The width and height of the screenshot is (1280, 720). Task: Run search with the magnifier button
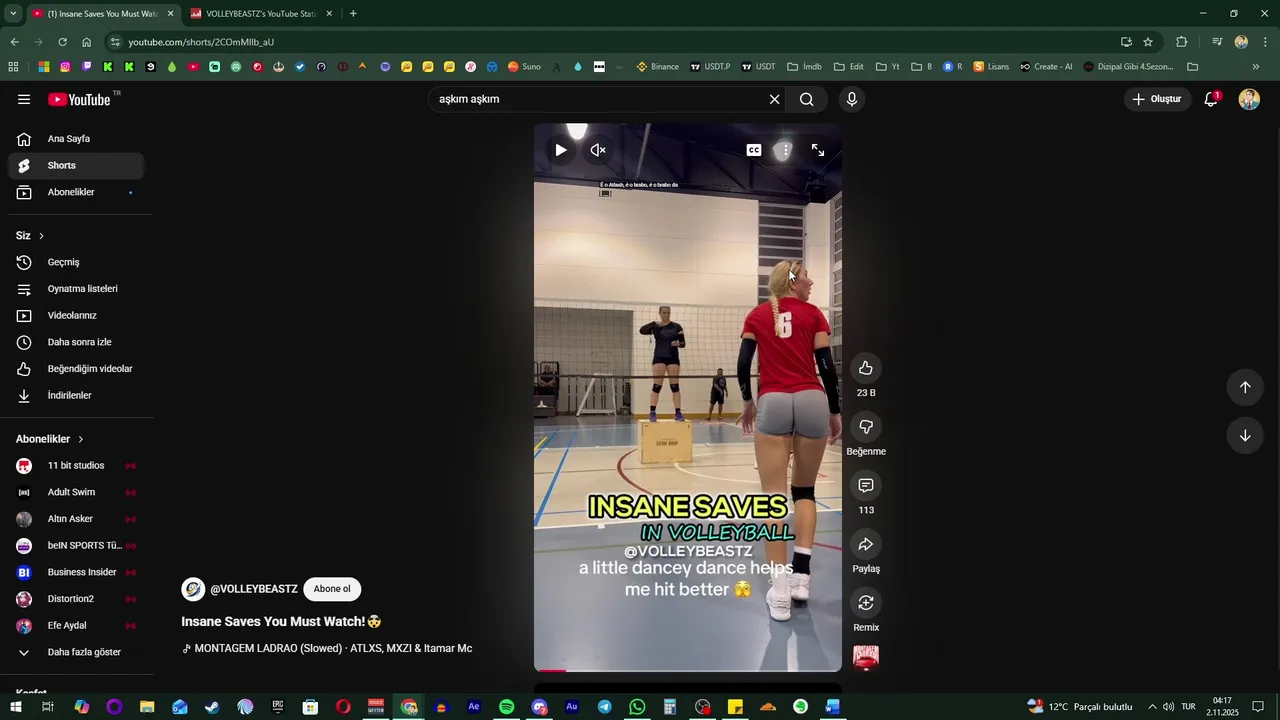click(807, 99)
